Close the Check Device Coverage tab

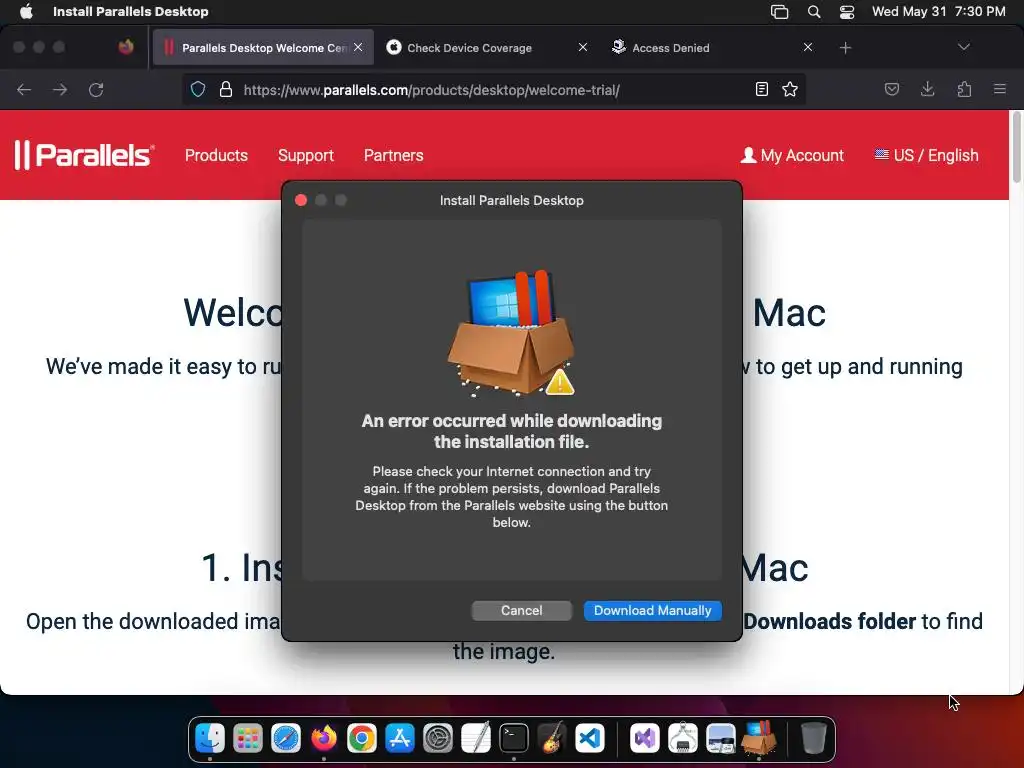tap(583, 47)
